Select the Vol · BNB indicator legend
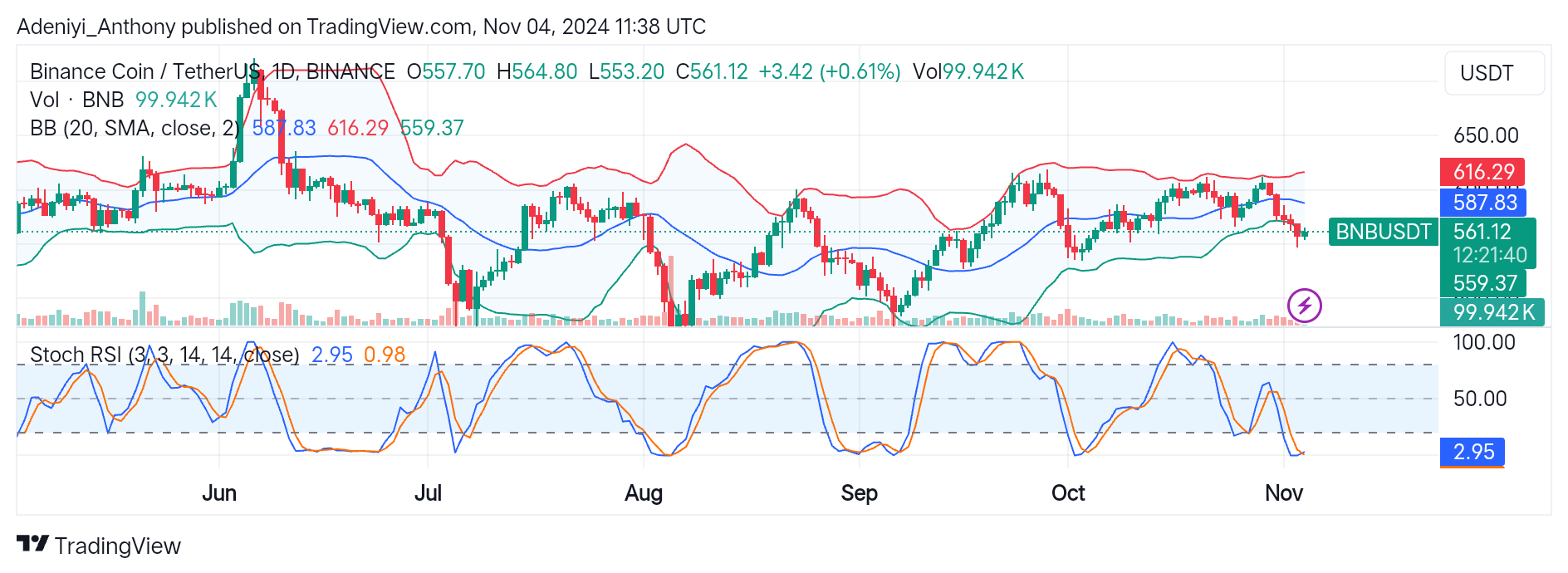Viewport: 1568px width, 573px height. [77, 100]
